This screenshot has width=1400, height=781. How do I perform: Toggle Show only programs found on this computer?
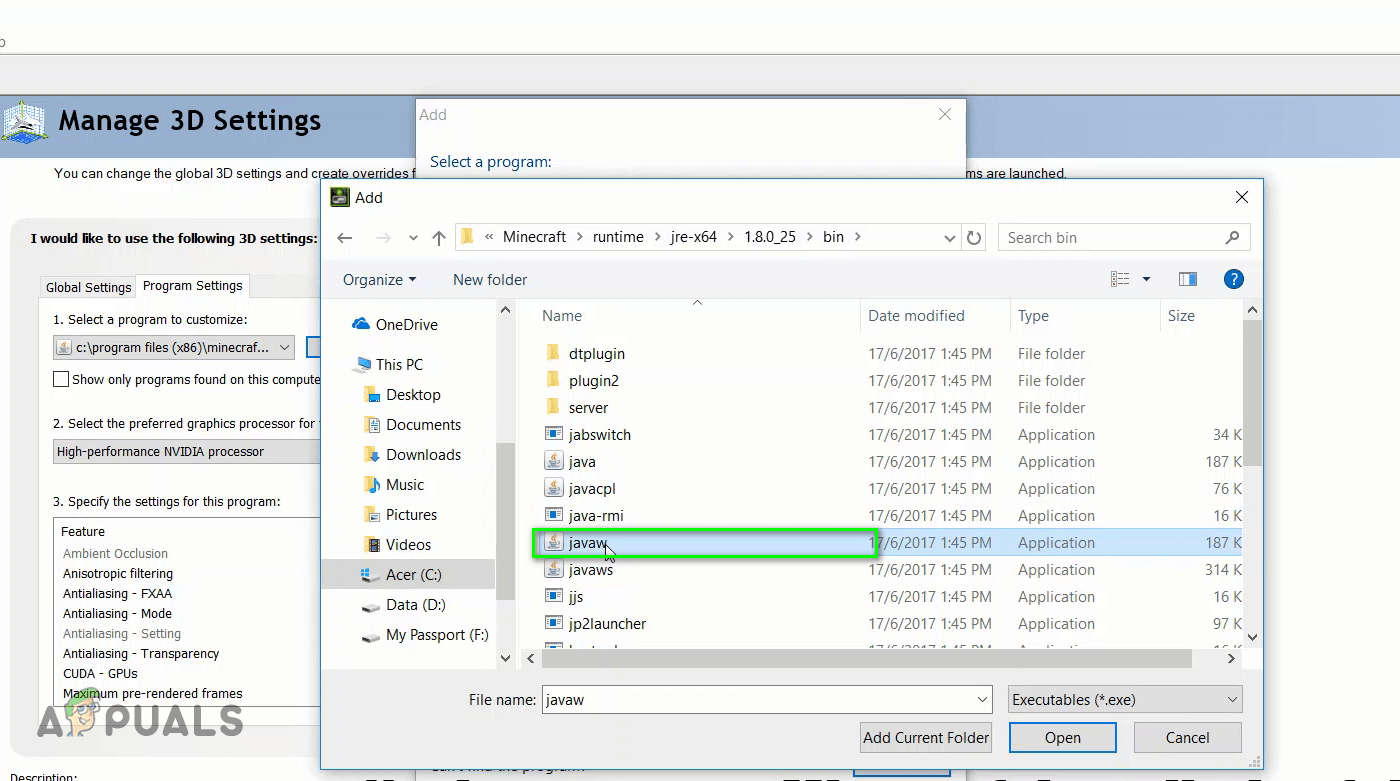[x=61, y=379]
